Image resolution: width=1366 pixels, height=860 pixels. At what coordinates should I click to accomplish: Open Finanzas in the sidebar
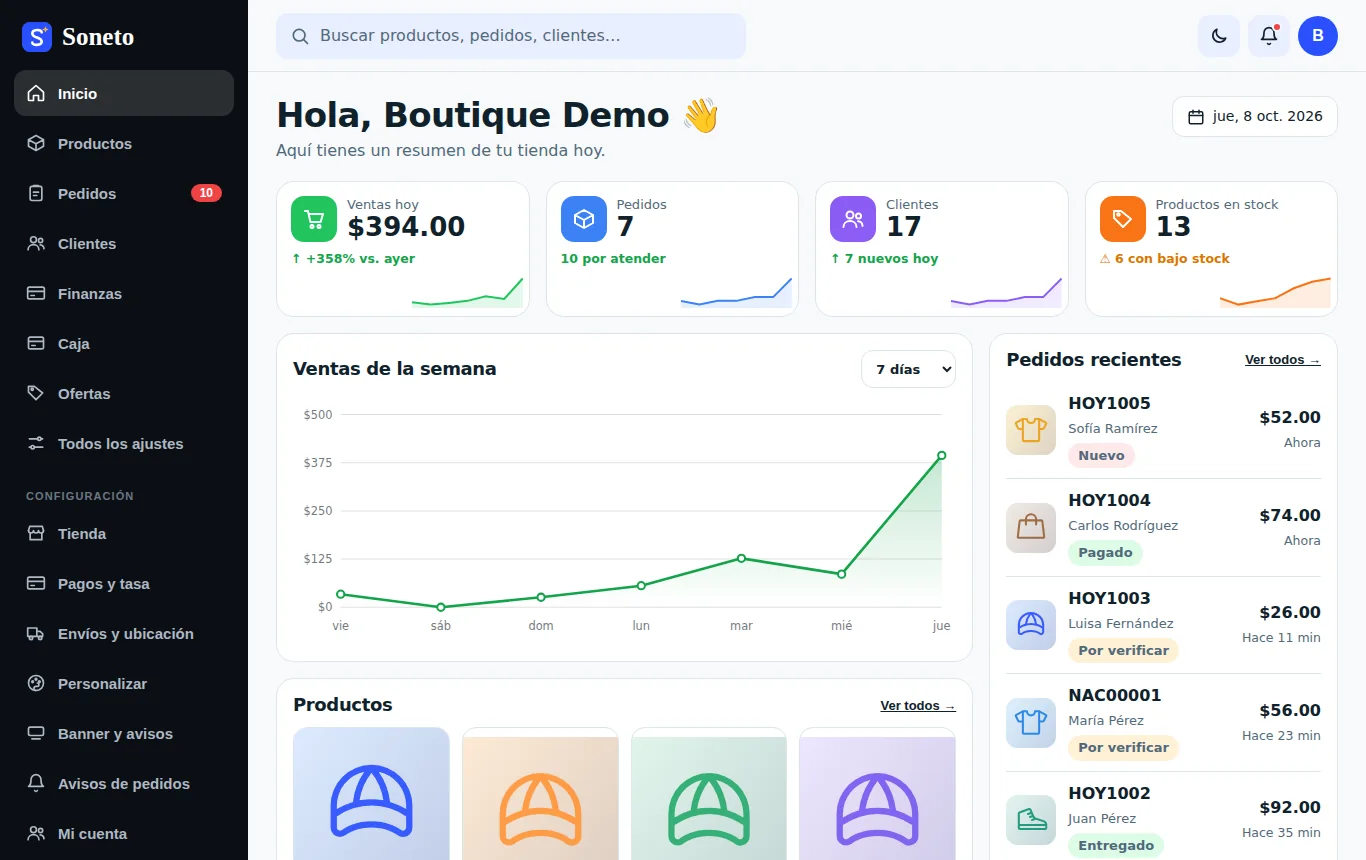[x=124, y=293]
